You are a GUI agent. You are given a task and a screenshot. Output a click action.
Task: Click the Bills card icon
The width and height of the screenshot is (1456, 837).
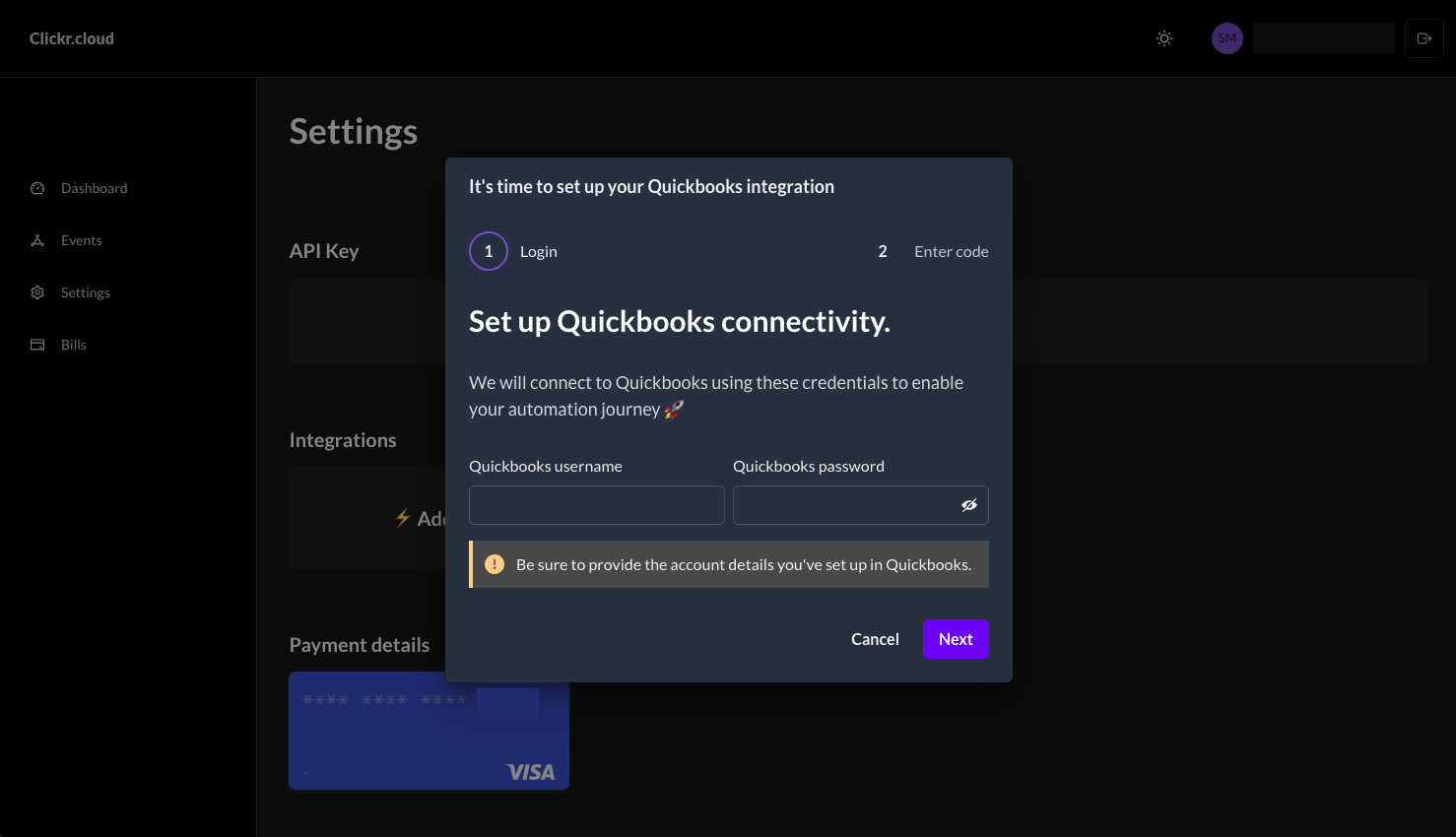(x=37, y=345)
